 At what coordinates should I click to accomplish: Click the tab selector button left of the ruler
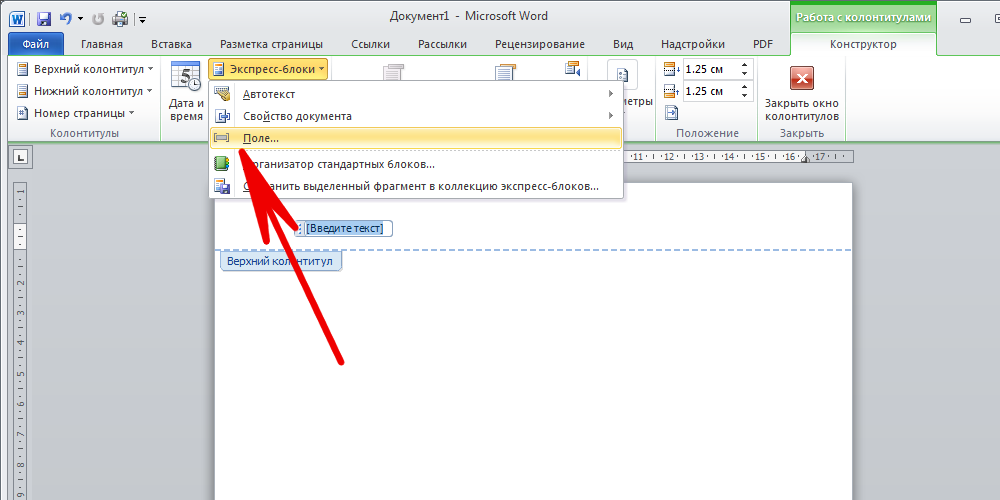(x=20, y=157)
